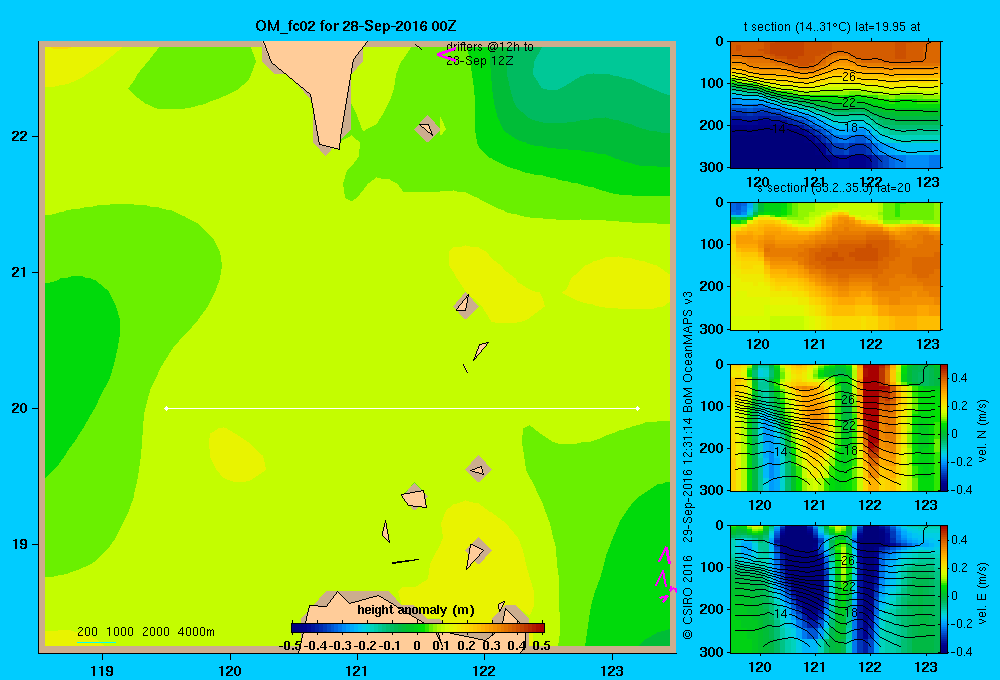
Task: Click the main map latitude label 20
Action: click(20, 408)
